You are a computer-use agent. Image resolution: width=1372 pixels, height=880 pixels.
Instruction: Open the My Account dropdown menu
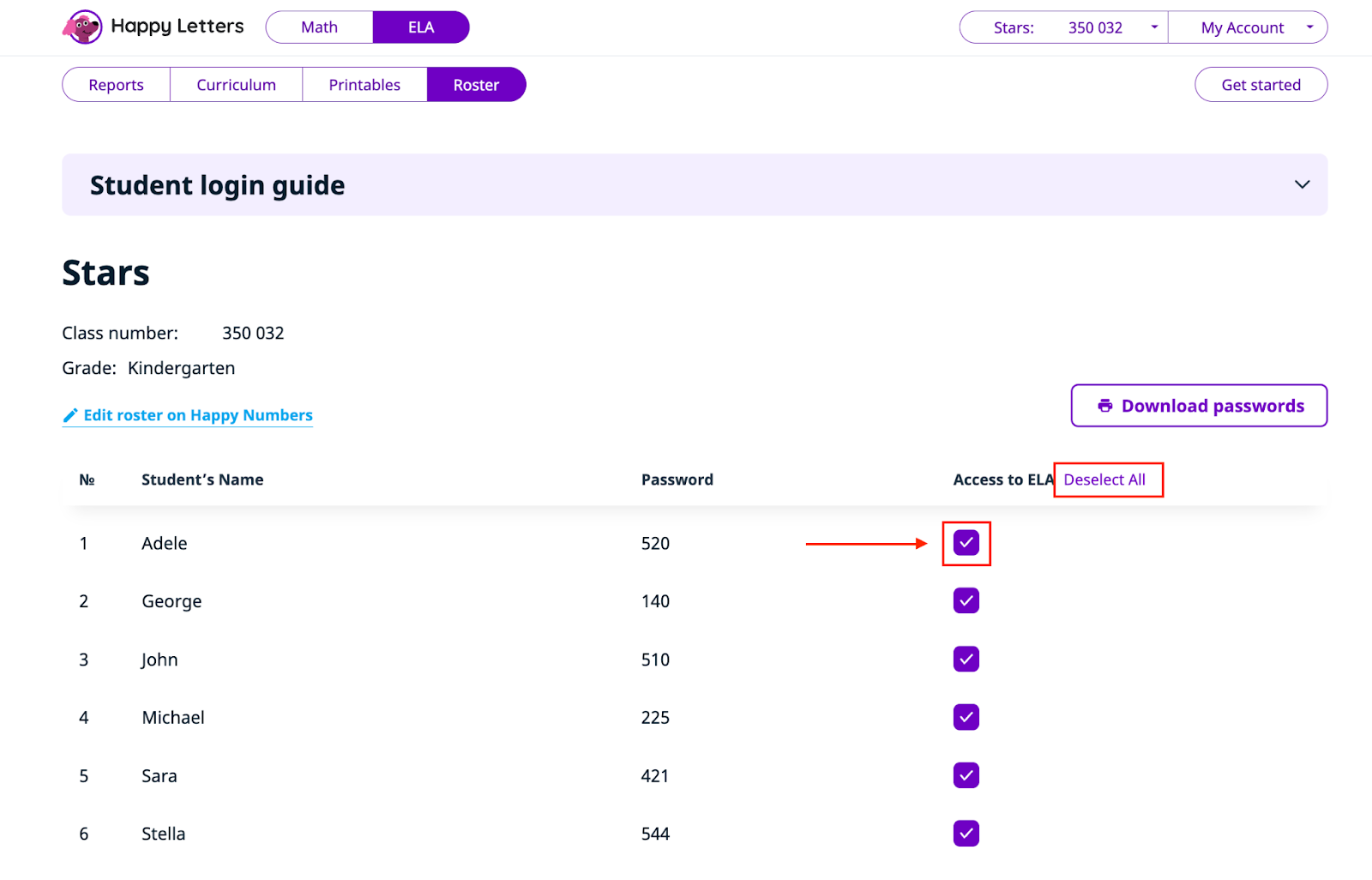[x=1248, y=27]
